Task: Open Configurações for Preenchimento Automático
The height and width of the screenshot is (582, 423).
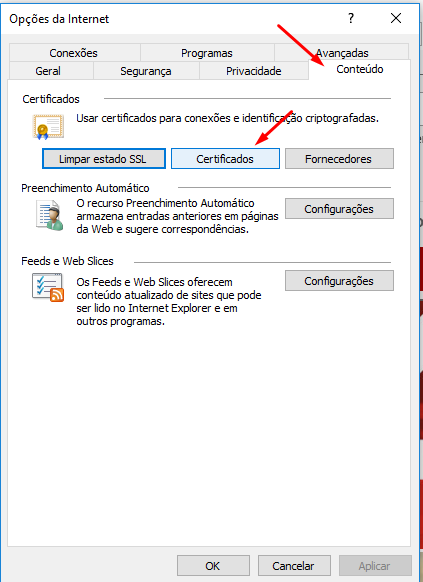Action: [x=339, y=209]
